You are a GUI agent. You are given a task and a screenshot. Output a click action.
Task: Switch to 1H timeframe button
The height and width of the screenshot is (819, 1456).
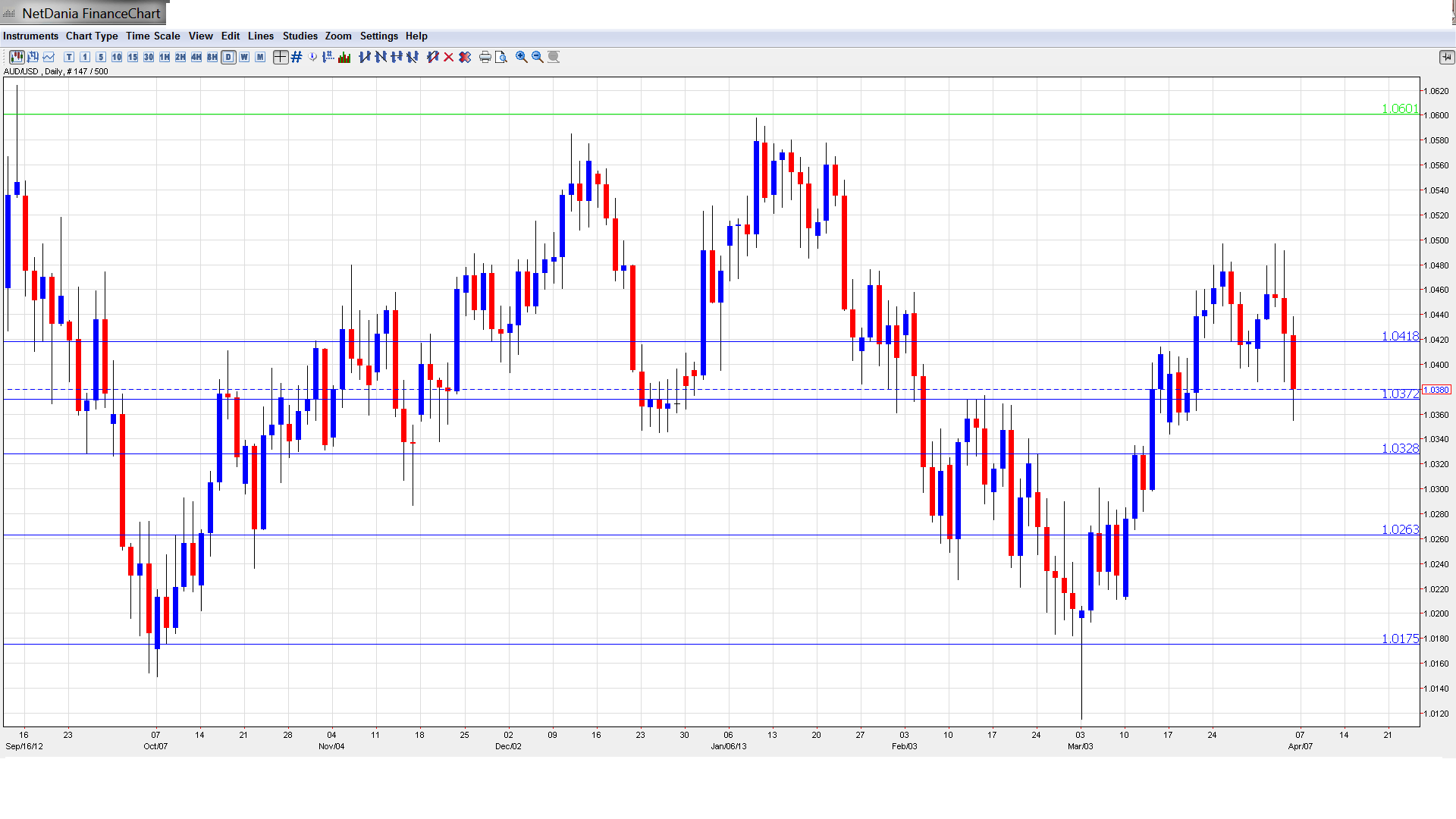[x=164, y=57]
